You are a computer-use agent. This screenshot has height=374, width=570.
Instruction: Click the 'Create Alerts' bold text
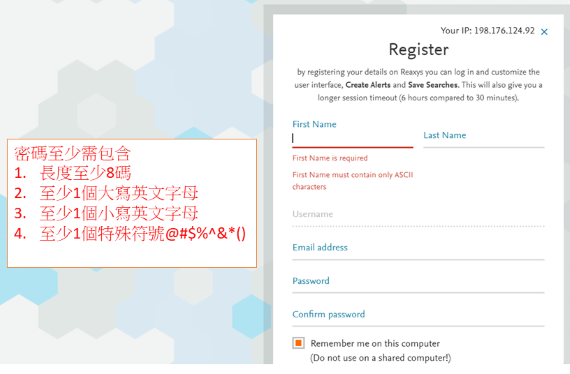click(x=368, y=85)
